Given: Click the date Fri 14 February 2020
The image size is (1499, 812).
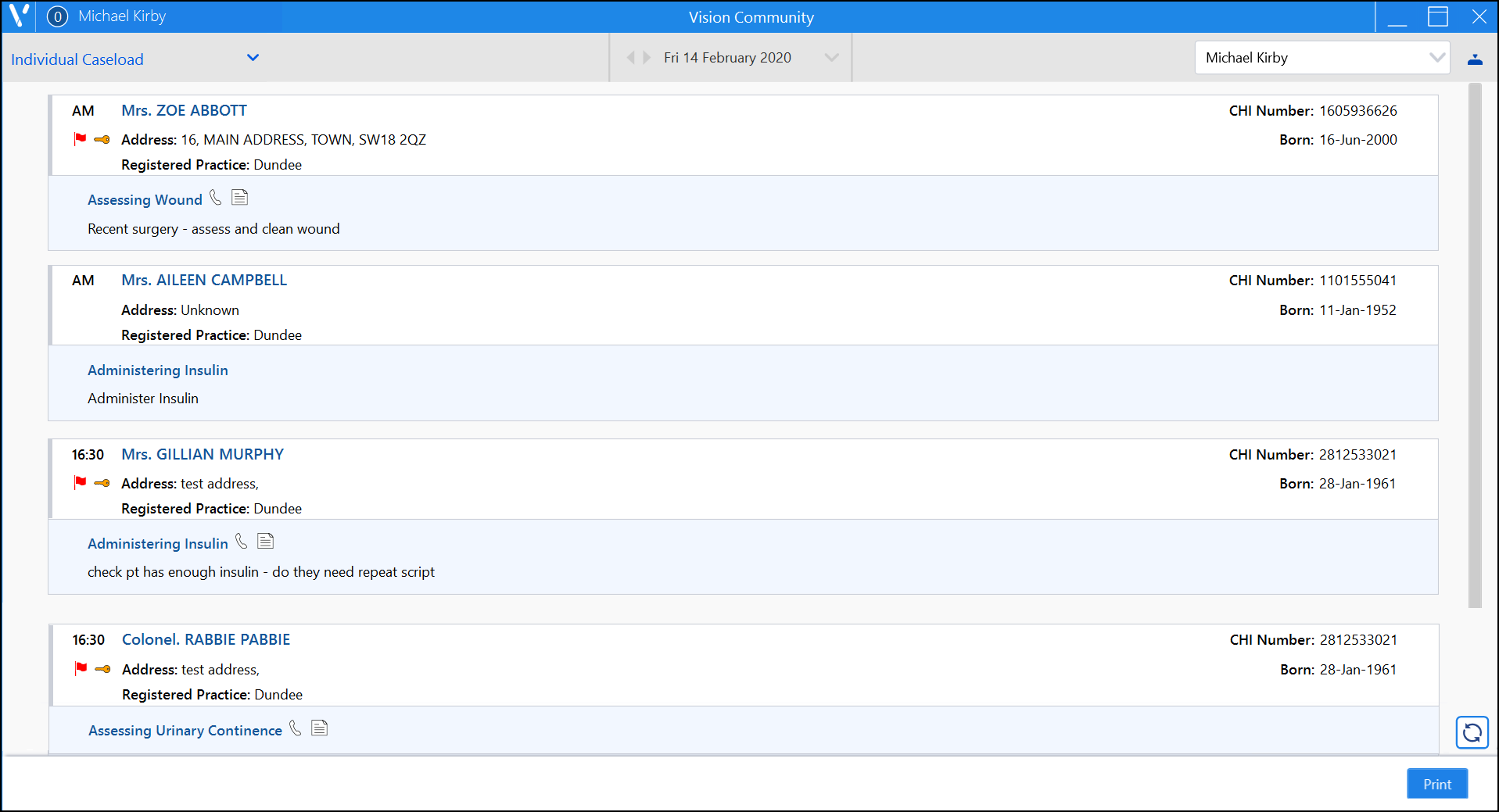Looking at the screenshot, I should pos(727,58).
